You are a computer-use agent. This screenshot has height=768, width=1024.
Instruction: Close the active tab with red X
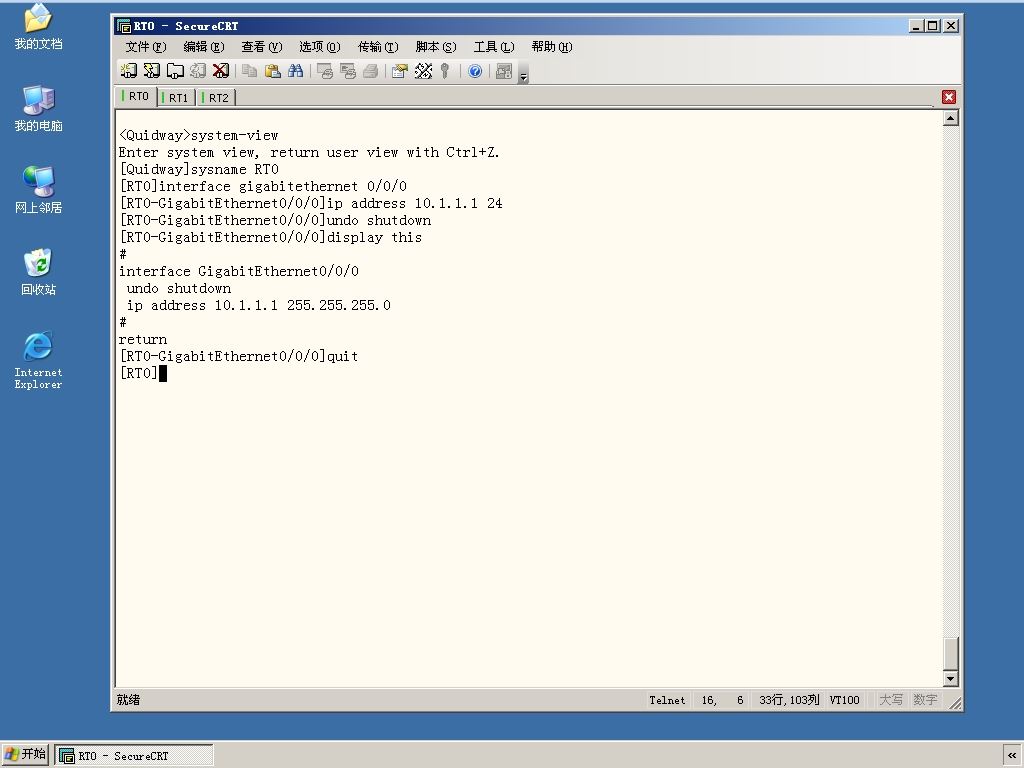pyautogui.click(x=949, y=97)
